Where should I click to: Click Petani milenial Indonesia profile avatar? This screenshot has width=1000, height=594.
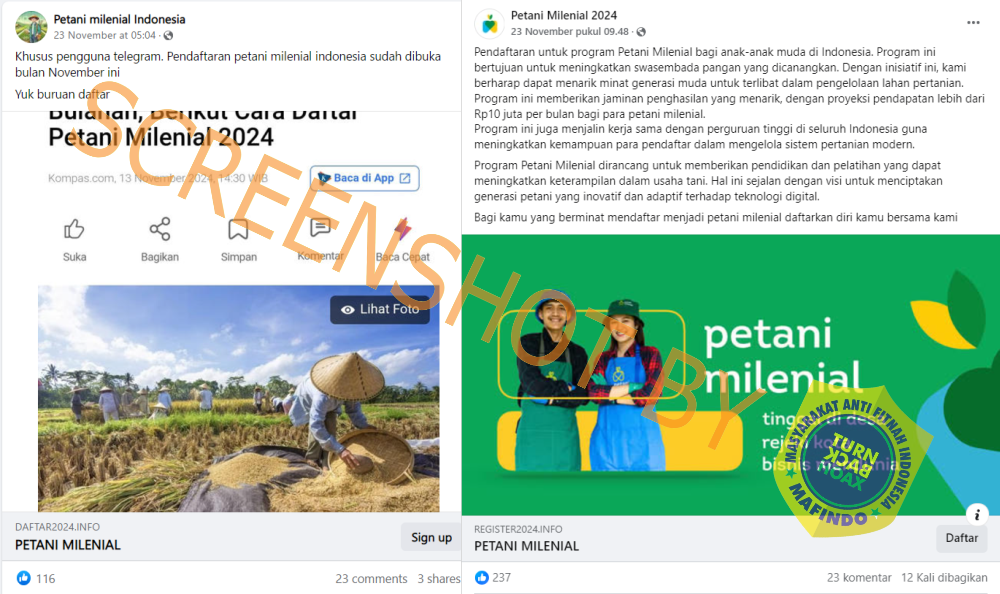pos(31,27)
